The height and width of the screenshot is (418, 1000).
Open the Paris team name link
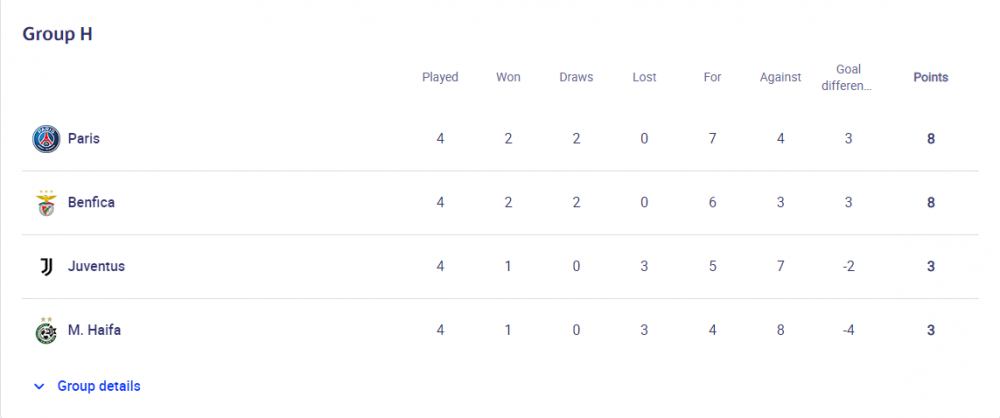pyautogui.click(x=84, y=138)
